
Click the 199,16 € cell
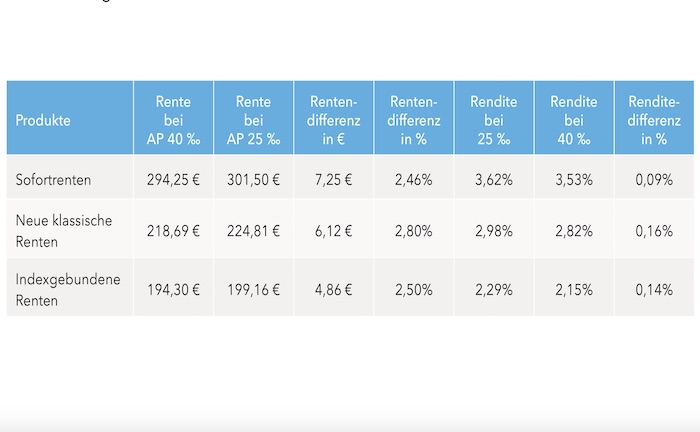point(253,289)
